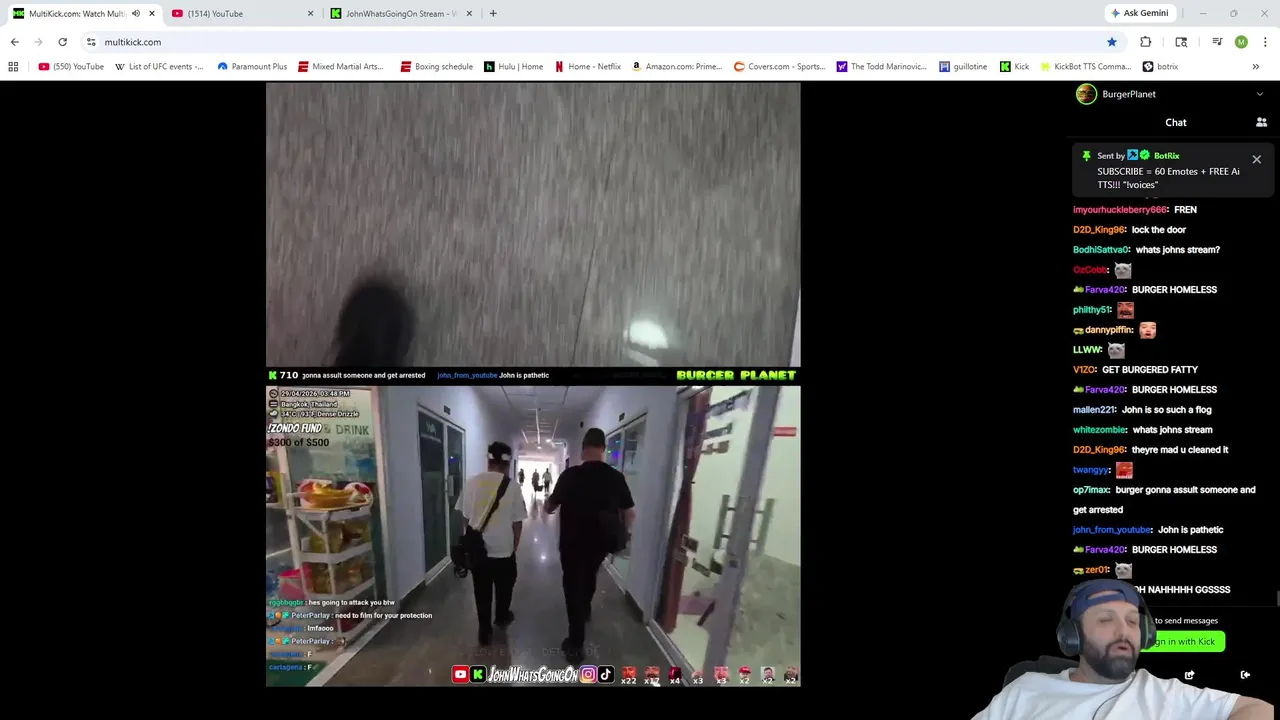1280x720 pixels.
Task: Close the MultiKick browser tab
Action: (152, 14)
